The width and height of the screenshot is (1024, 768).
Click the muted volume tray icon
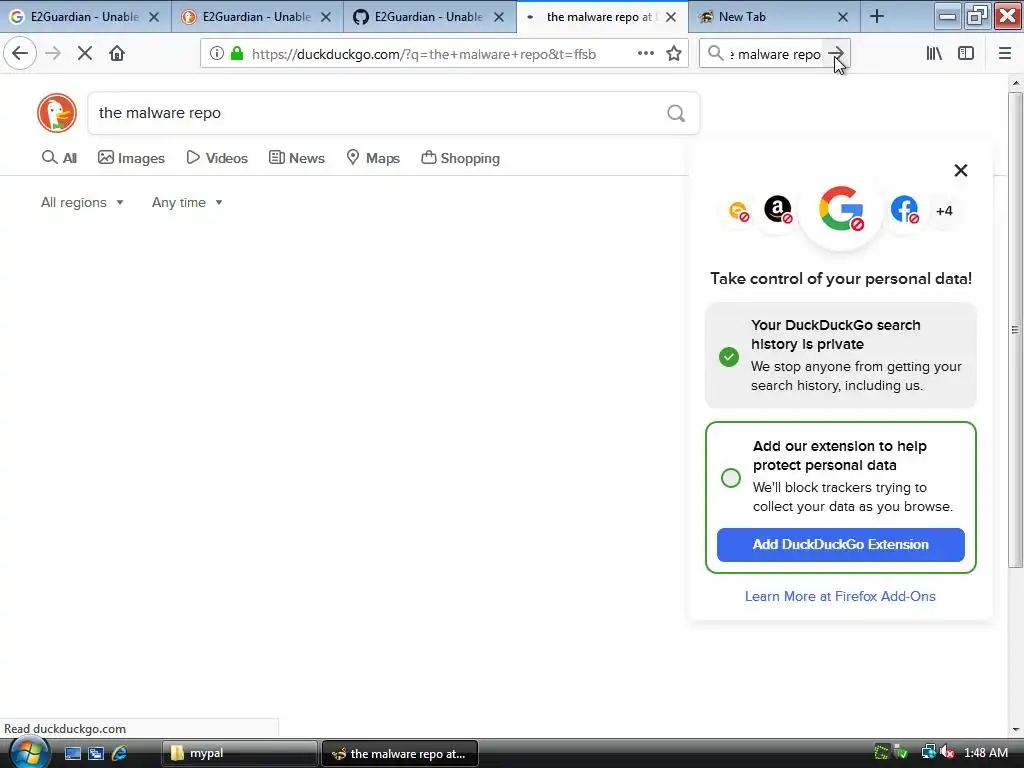click(947, 753)
